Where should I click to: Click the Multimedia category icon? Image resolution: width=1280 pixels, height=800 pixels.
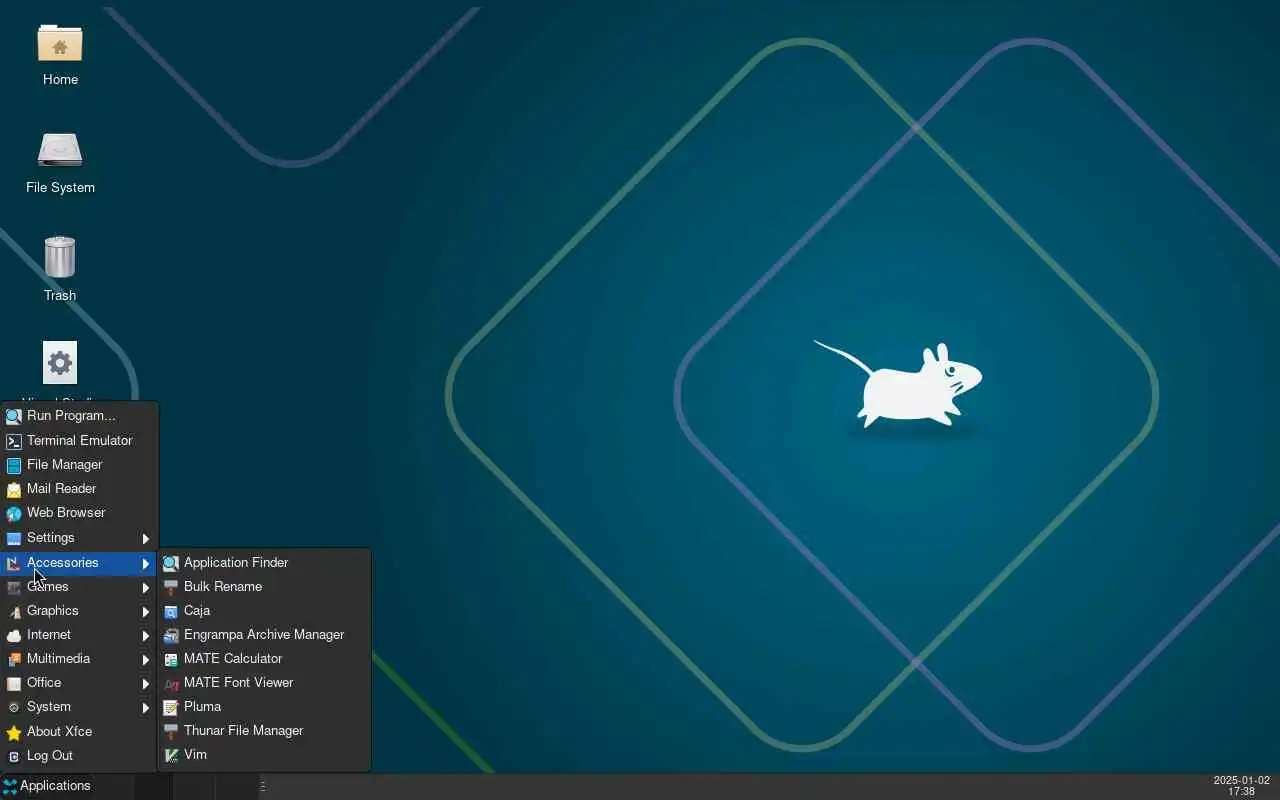[14, 659]
